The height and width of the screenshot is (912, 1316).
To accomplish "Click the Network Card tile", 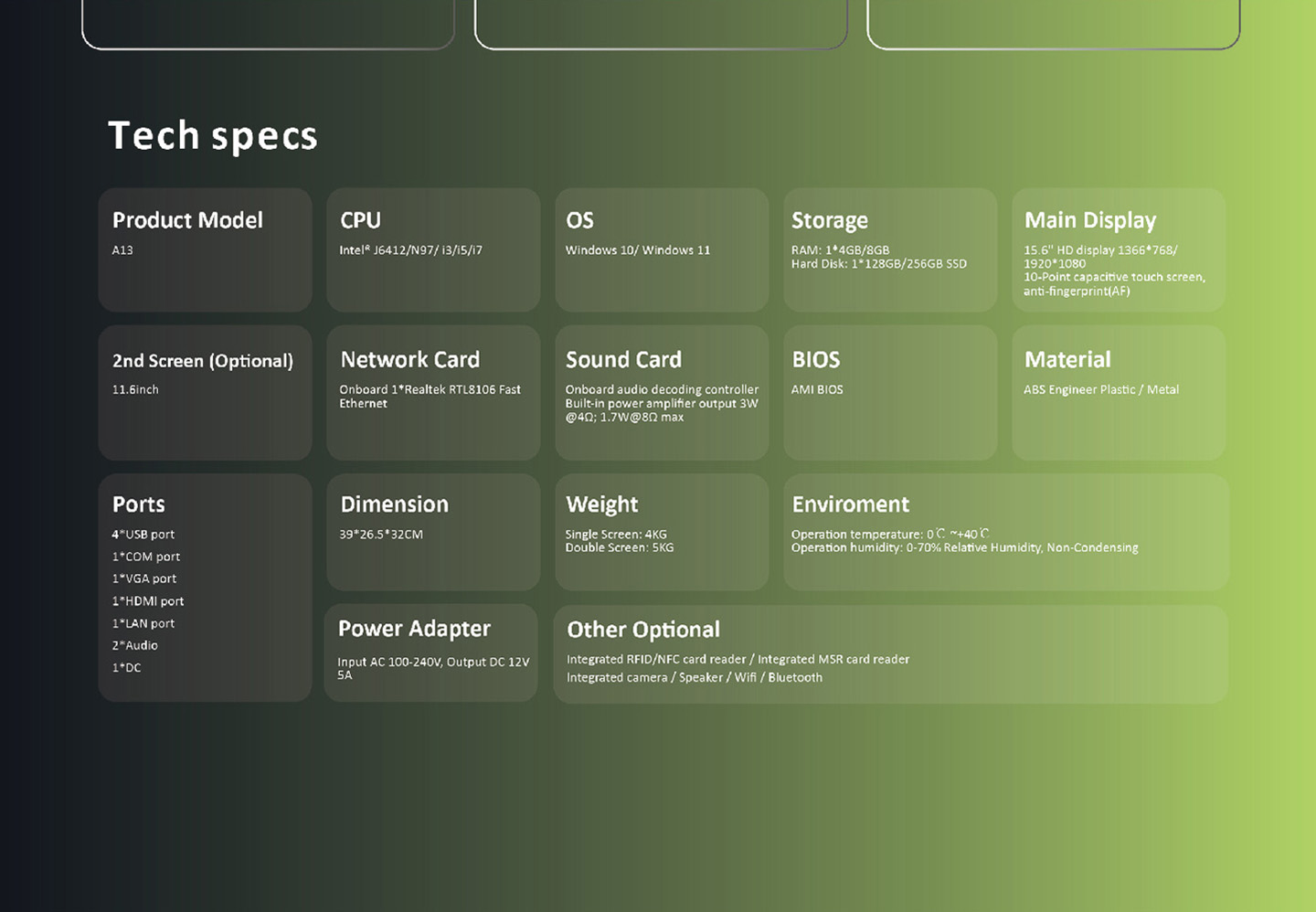I will pos(433,393).
